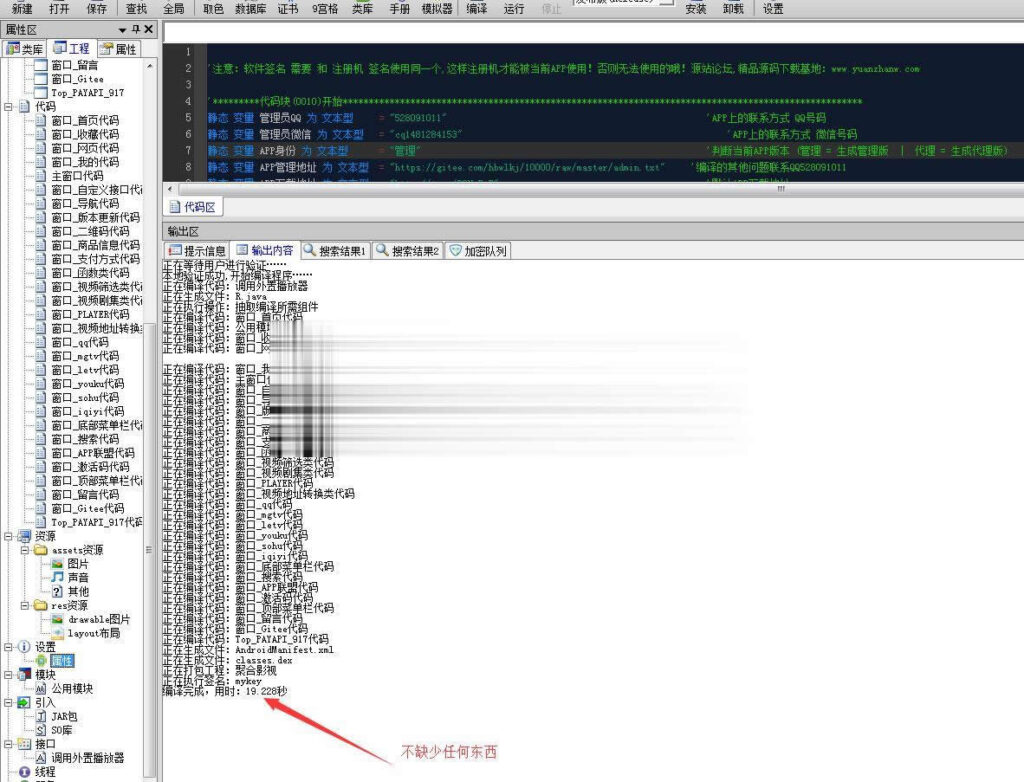The width and height of the screenshot is (1024, 782).
Task: Click the 图片 image resource icon
Action: point(57,564)
